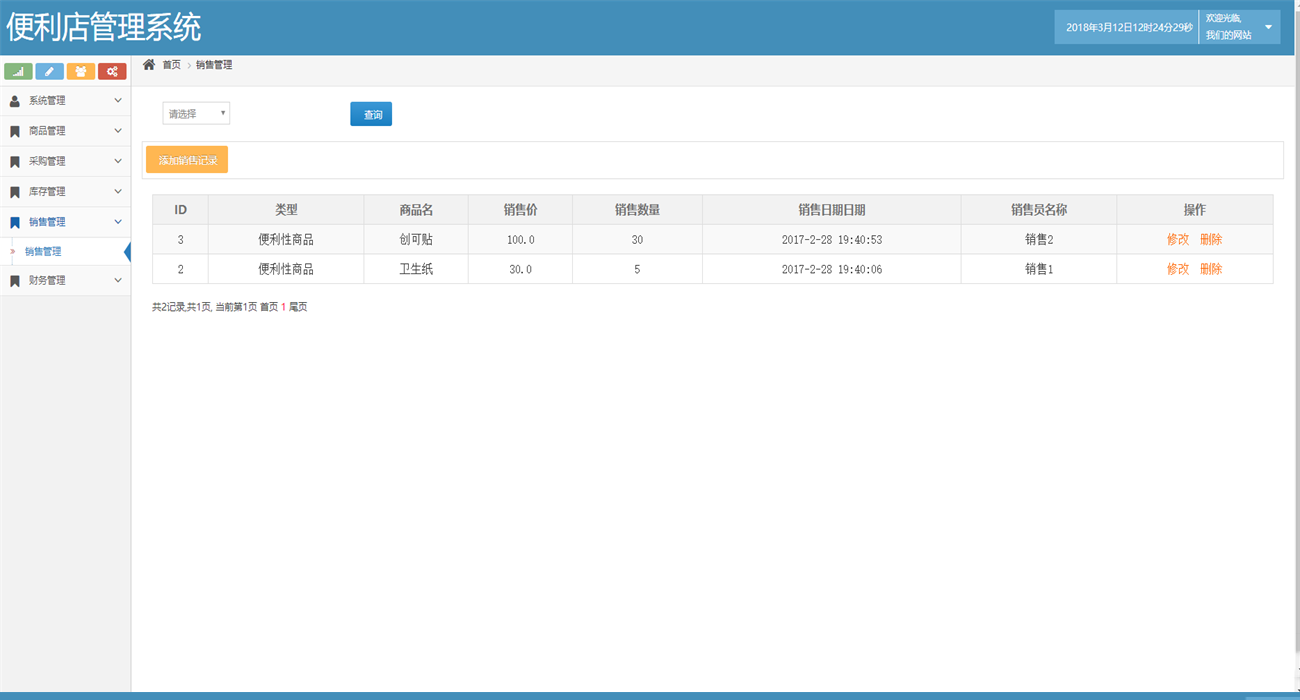1300x700 pixels.
Task: Click the 卫生纸 product cell
Action: [x=416, y=269]
